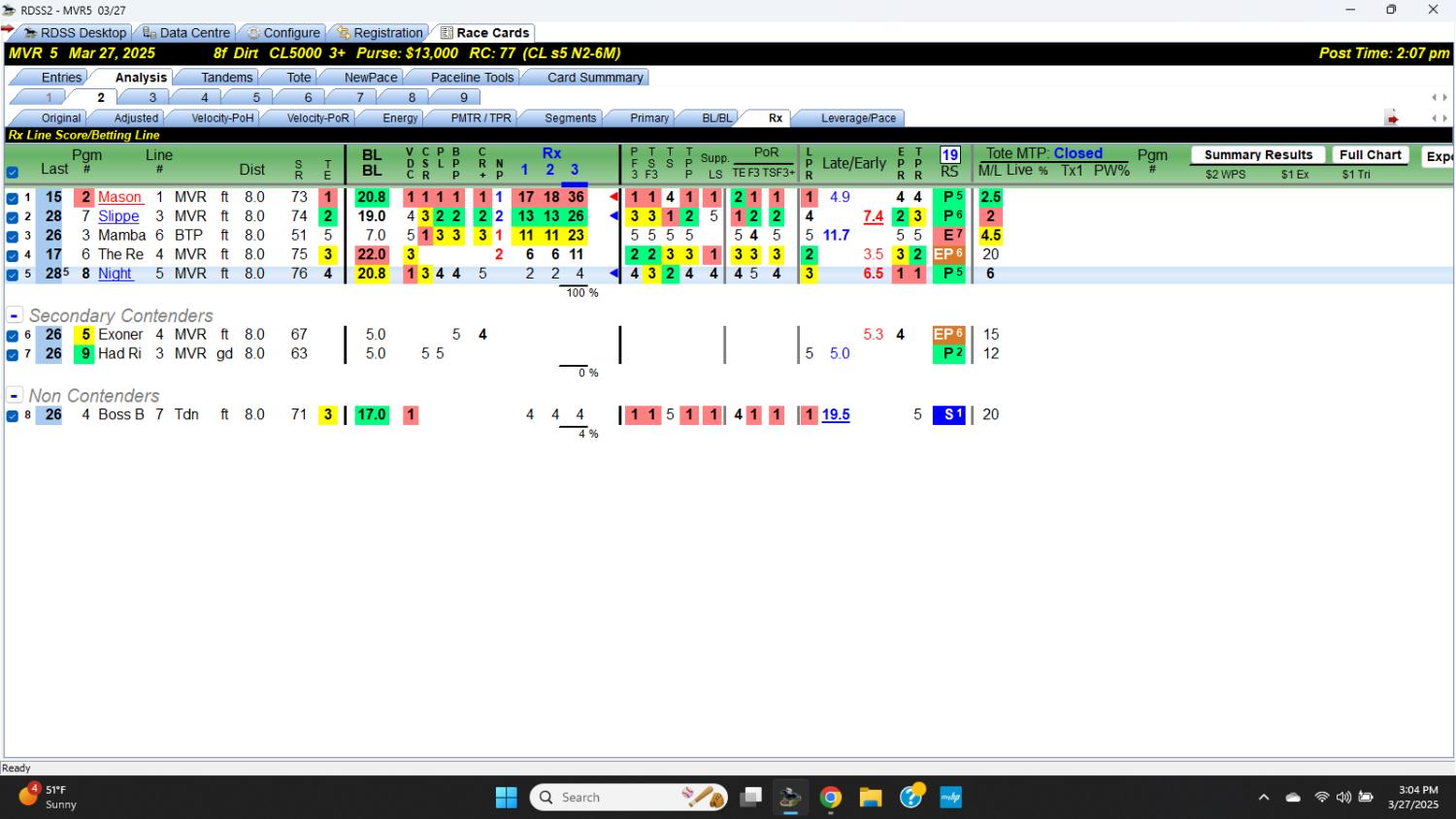Screen dimensions: 1456x819
Task: Open the Wi-Fi network status icon
Action: click(x=1321, y=798)
